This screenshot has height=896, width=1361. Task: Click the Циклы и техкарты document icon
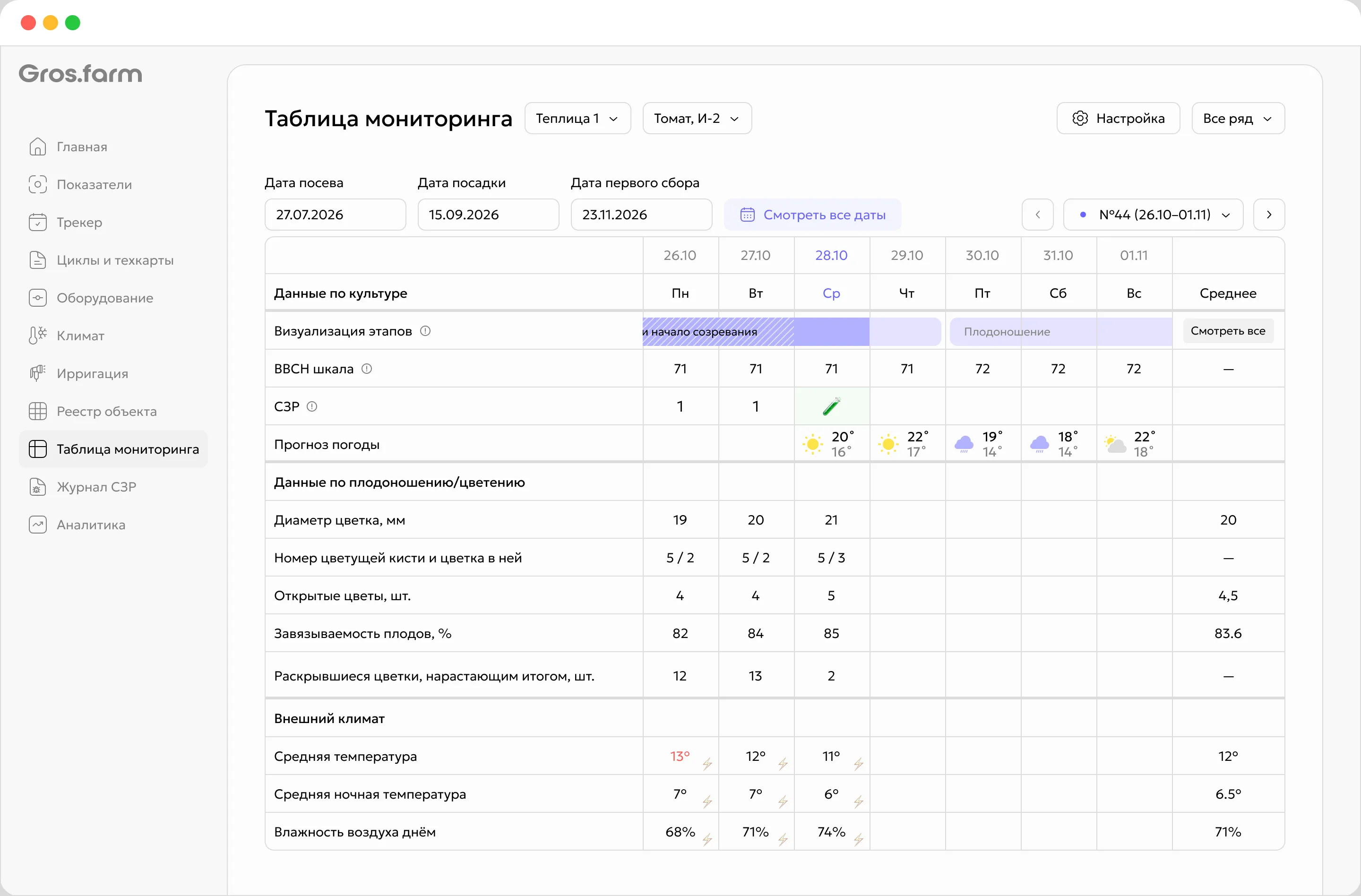point(38,260)
